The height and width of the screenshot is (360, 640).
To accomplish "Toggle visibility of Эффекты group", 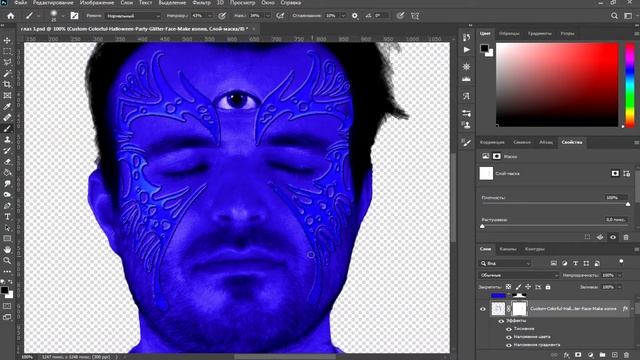I will click(501, 321).
